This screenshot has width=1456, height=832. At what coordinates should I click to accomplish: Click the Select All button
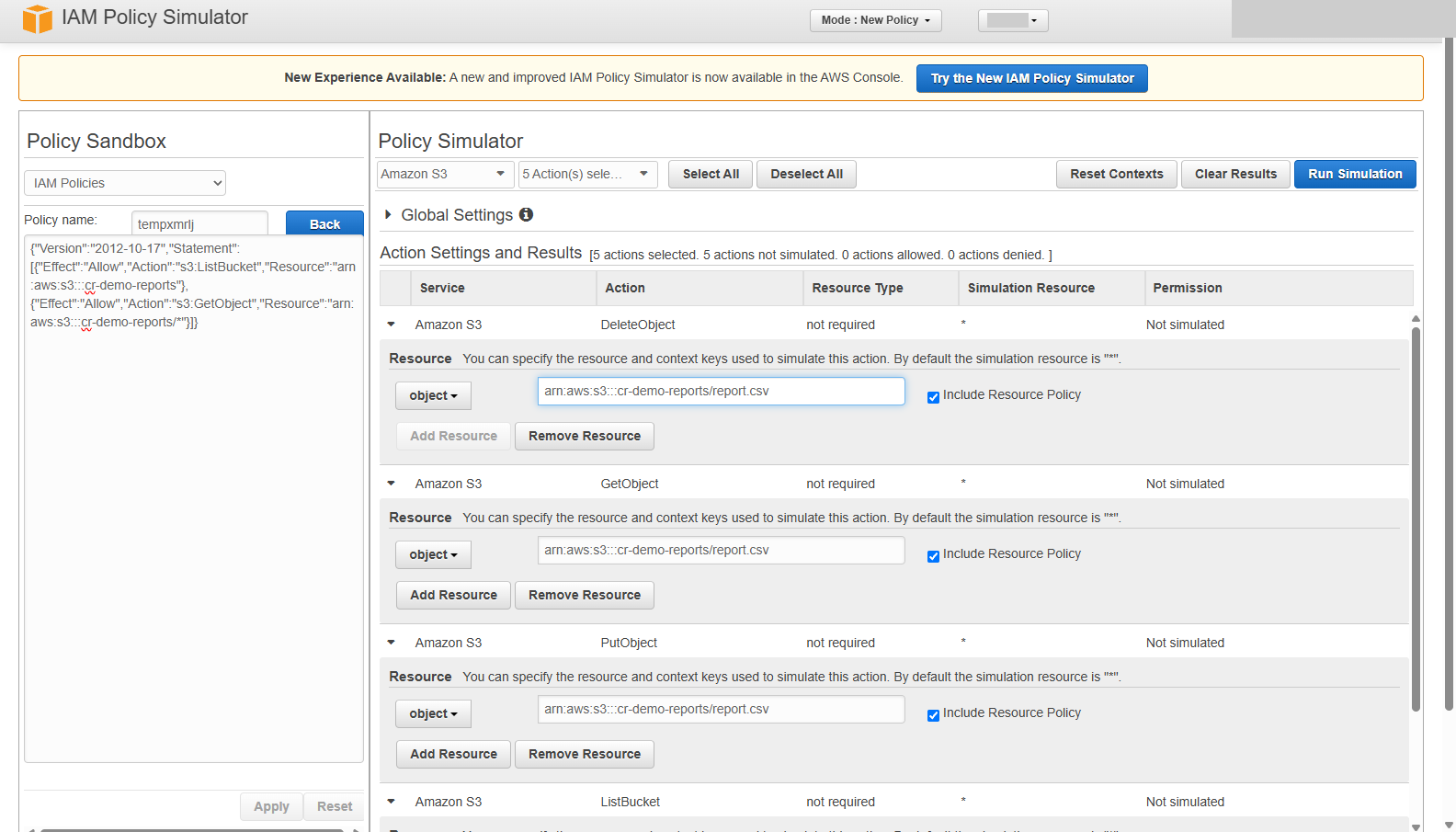pos(711,174)
